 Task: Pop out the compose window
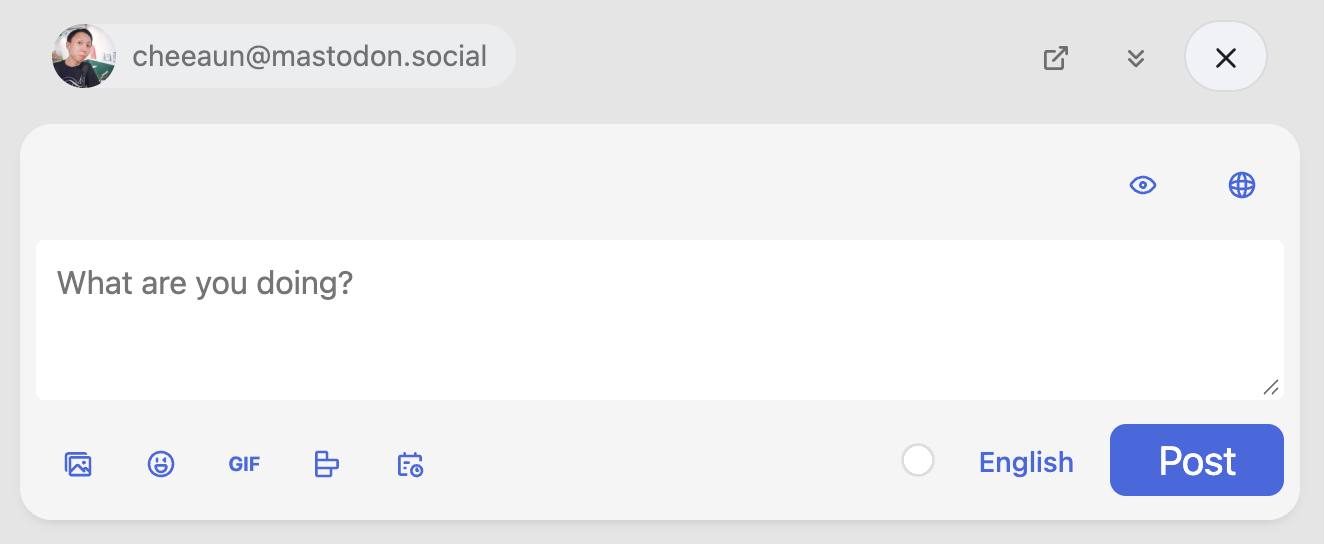point(1056,57)
